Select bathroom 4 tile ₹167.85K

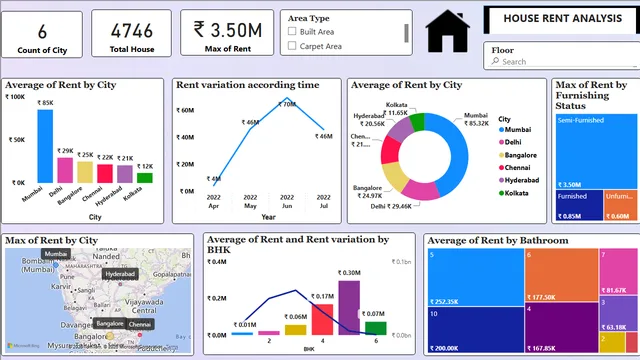point(562,327)
